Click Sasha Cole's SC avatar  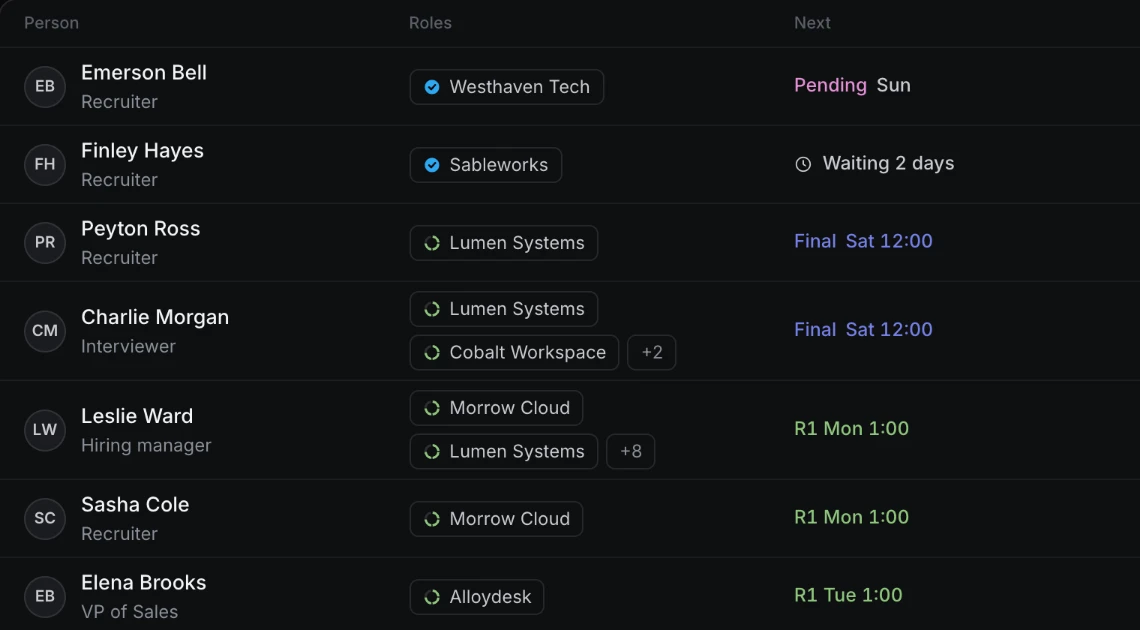coord(45,518)
